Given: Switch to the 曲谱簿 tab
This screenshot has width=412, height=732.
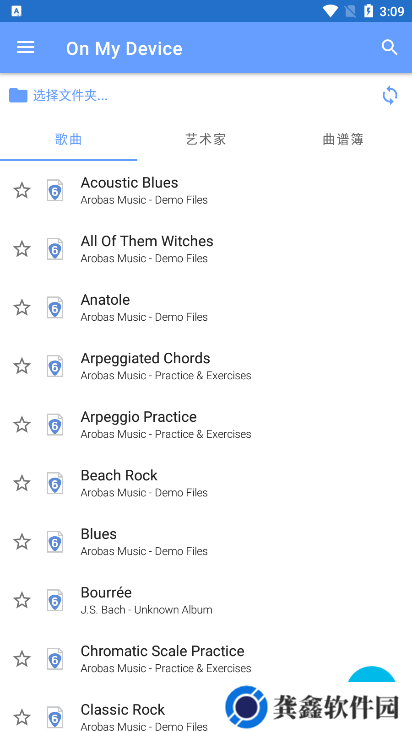Looking at the screenshot, I should [343, 139].
